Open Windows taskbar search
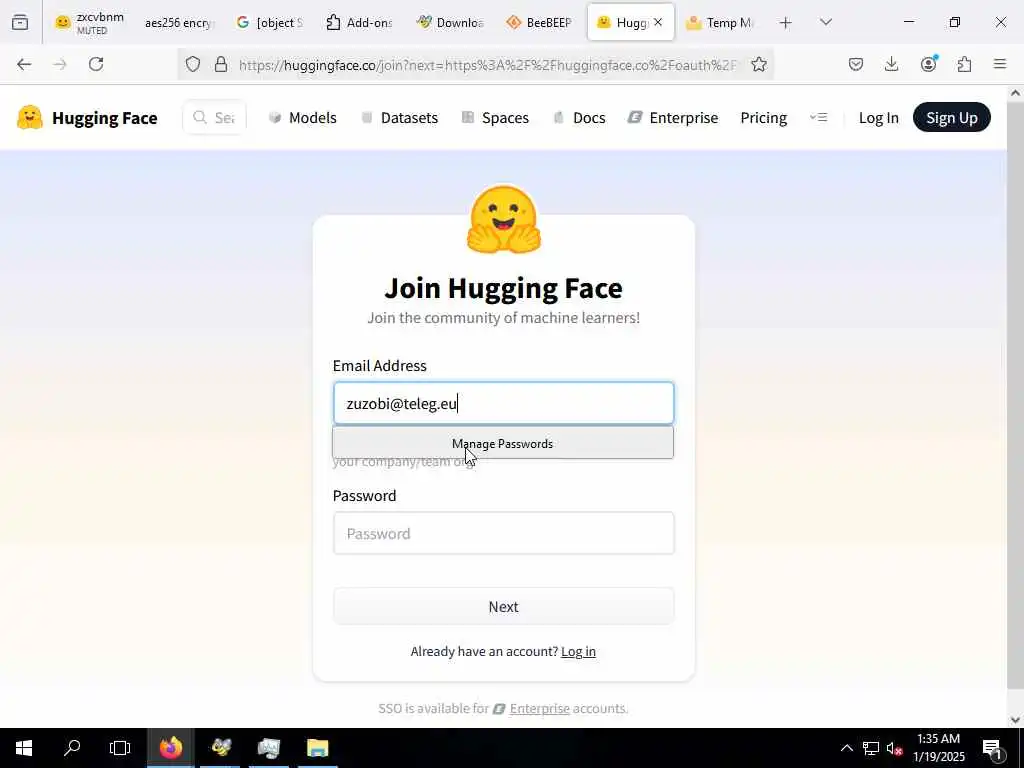The height and width of the screenshot is (768, 1024). [72, 748]
